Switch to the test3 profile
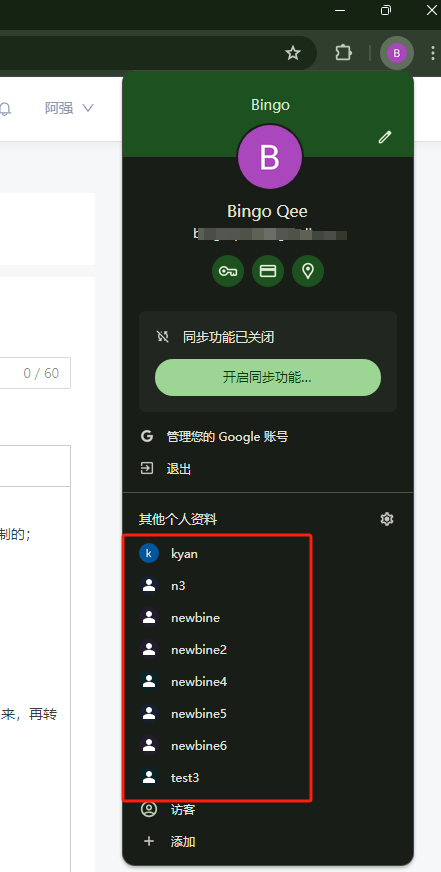This screenshot has height=872, width=441. (268, 777)
